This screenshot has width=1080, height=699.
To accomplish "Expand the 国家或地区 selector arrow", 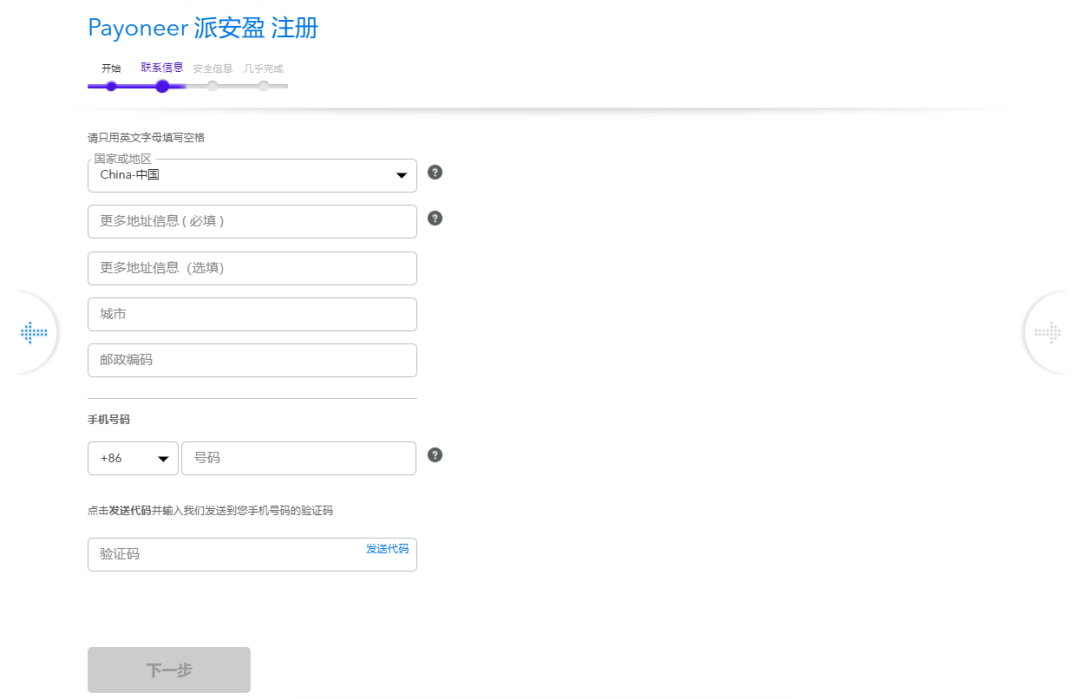I will (404, 174).
